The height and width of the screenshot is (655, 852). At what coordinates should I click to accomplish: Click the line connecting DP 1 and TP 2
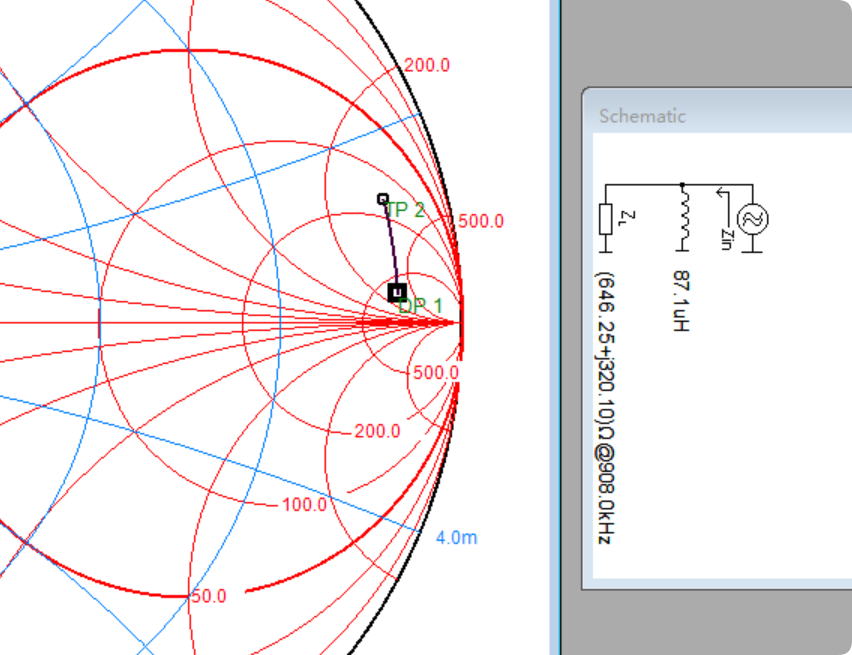[x=390, y=246]
